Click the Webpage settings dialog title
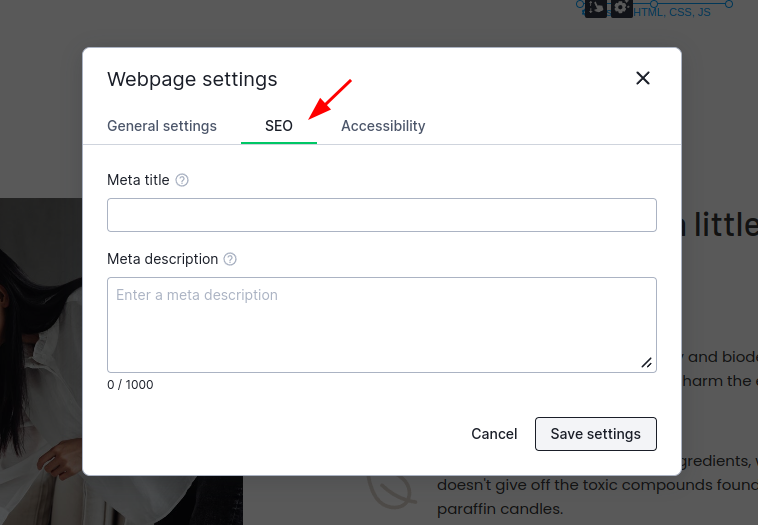The height and width of the screenshot is (525, 758). pyautogui.click(x=192, y=79)
